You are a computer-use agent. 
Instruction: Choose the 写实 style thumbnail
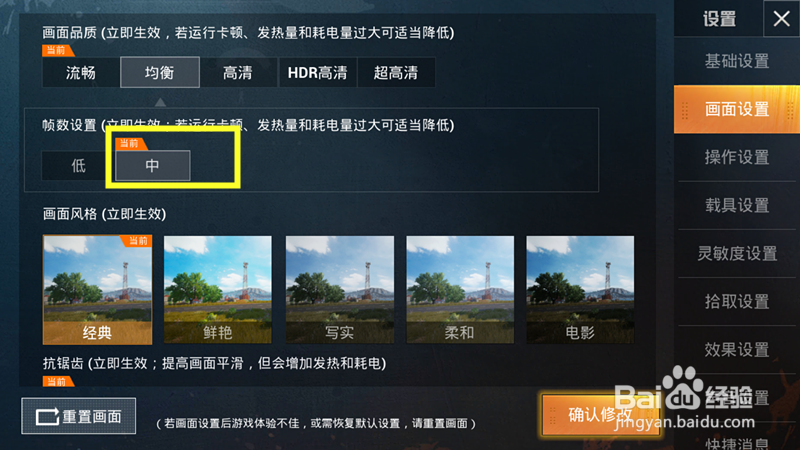[340, 289]
